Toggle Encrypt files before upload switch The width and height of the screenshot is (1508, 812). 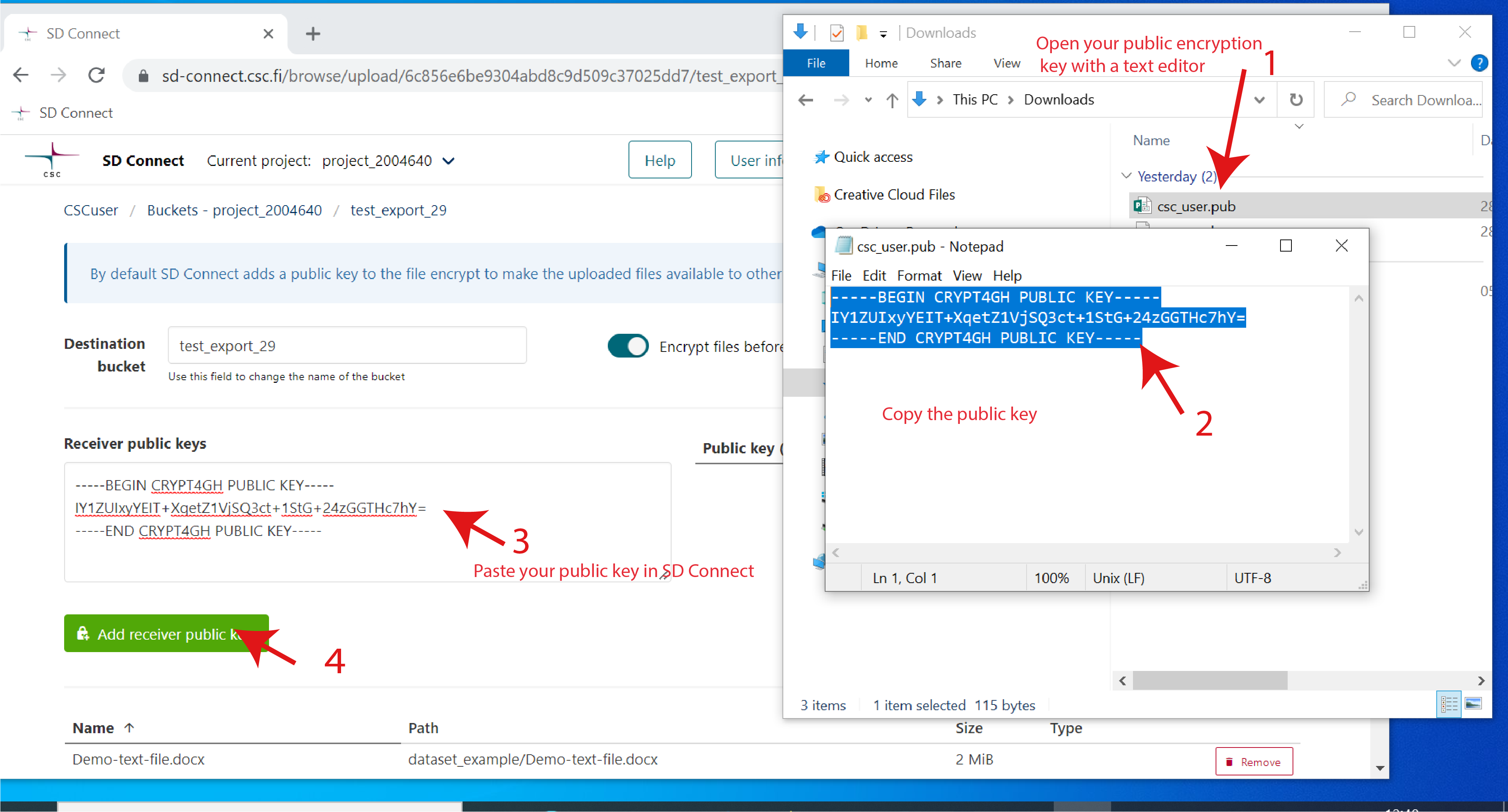point(627,346)
